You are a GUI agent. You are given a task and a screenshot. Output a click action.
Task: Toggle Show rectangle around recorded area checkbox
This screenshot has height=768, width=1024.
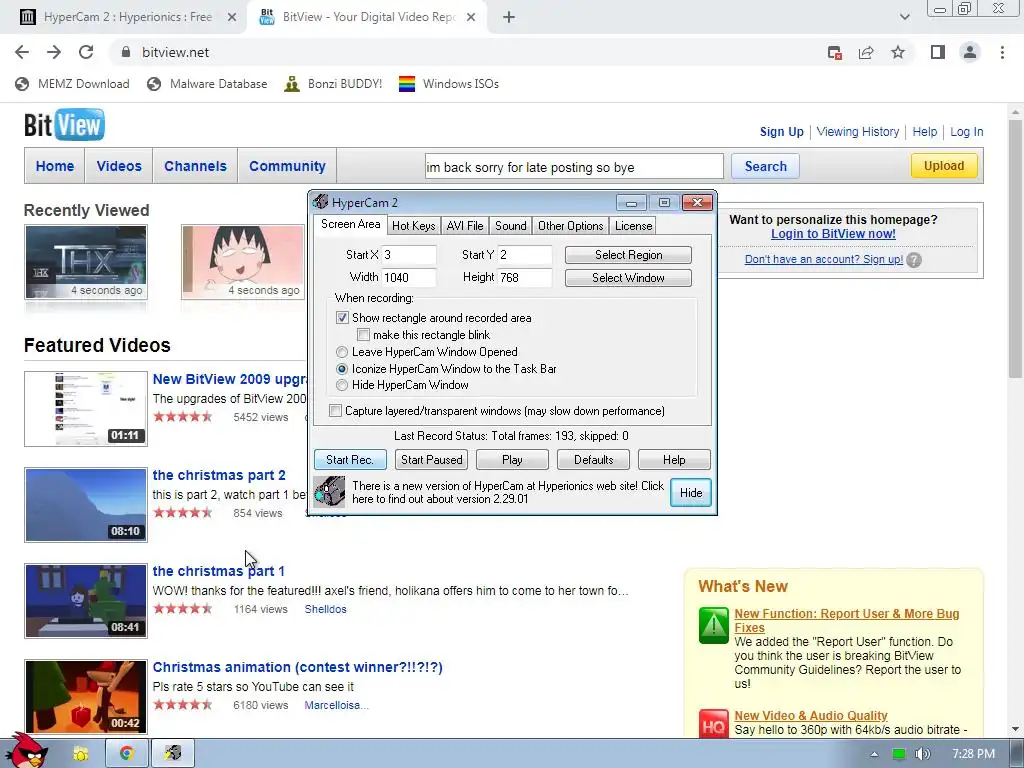click(342, 318)
